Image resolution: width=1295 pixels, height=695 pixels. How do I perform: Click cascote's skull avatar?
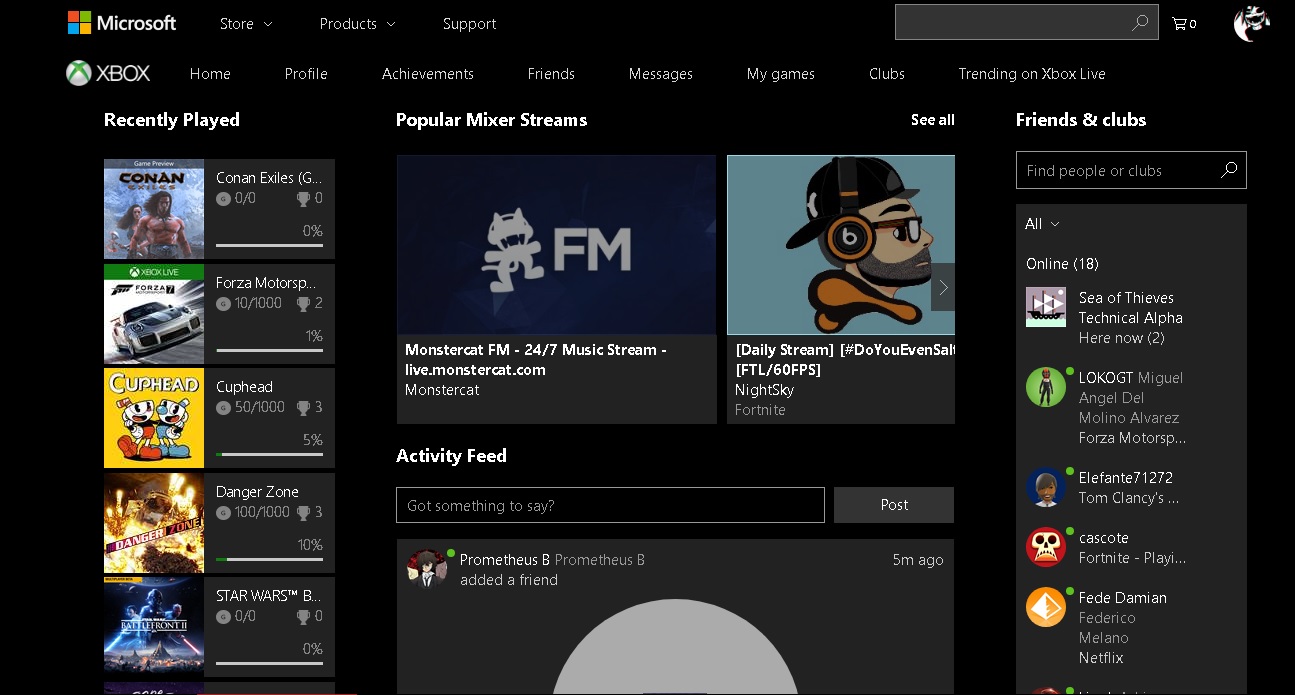coord(1046,547)
